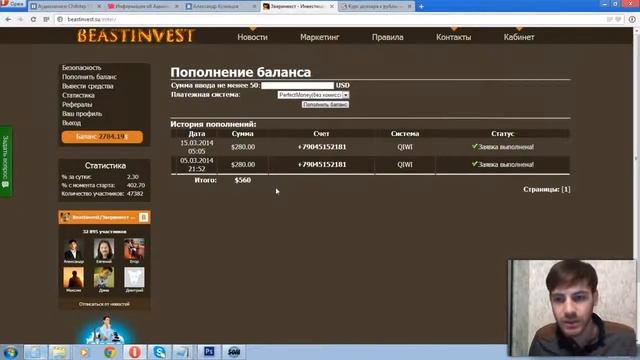Screen dimensions: 640x360
Task: Open Speed Dial grid icon beside reload
Action: (46, 19)
